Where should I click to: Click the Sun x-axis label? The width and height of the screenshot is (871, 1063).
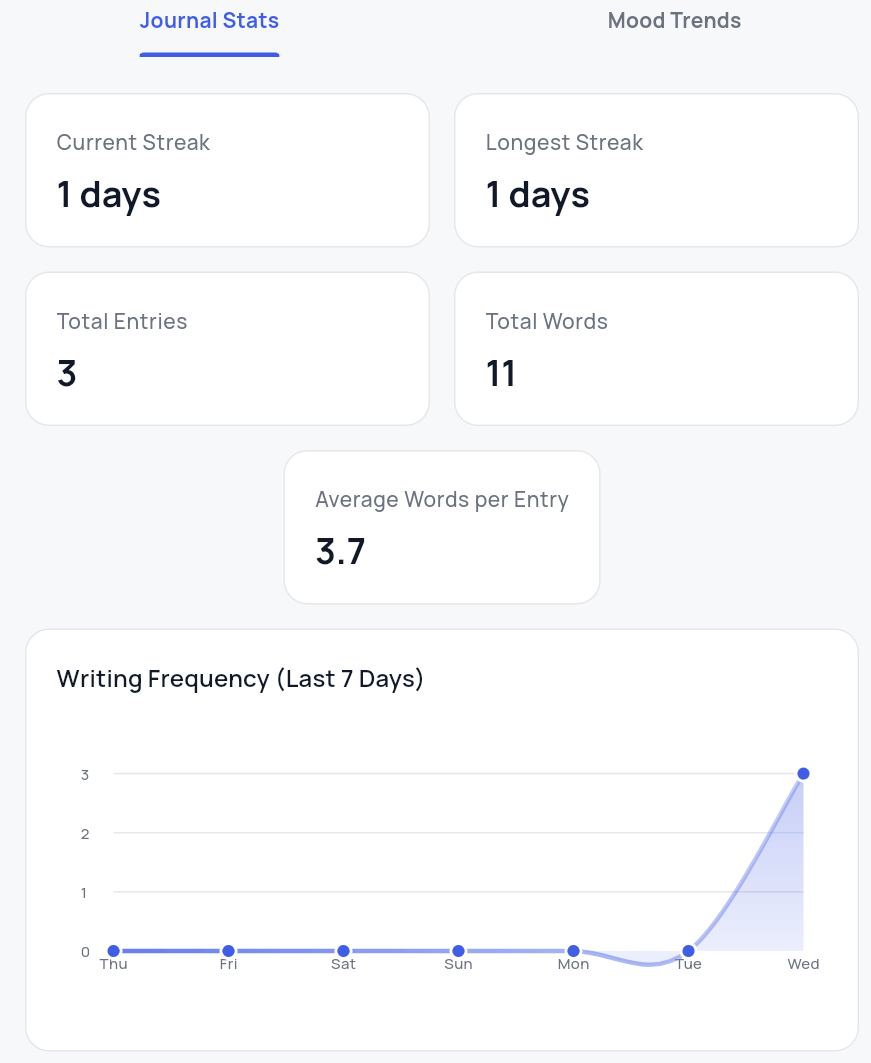click(458, 965)
